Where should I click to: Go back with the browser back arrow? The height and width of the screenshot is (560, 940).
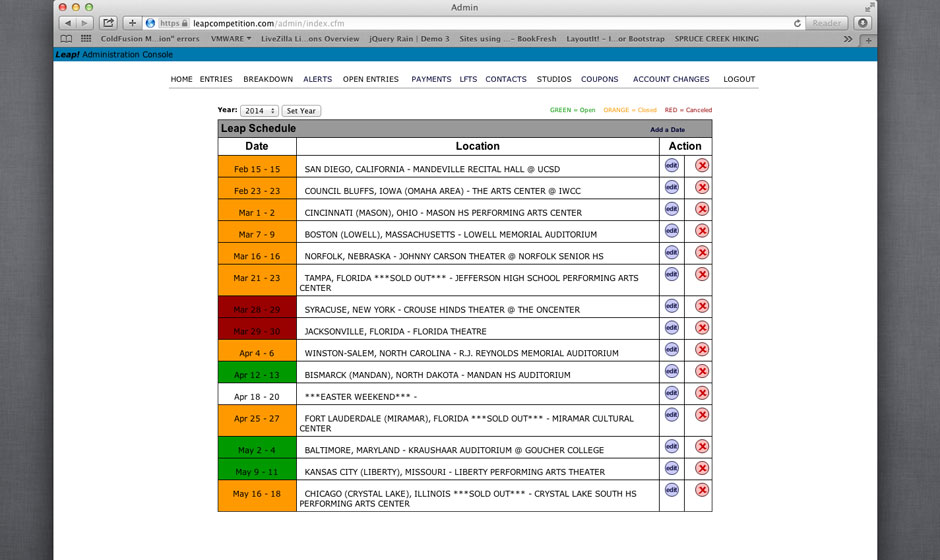click(68, 23)
